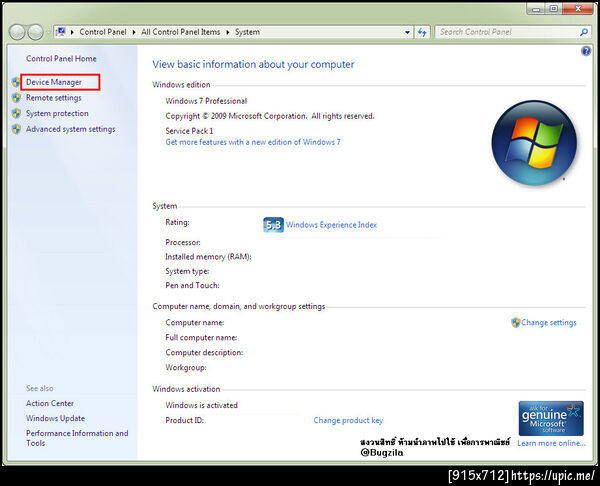Click Learn more online link
Image resolution: width=600 pixels, height=486 pixels.
click(551, 443)
